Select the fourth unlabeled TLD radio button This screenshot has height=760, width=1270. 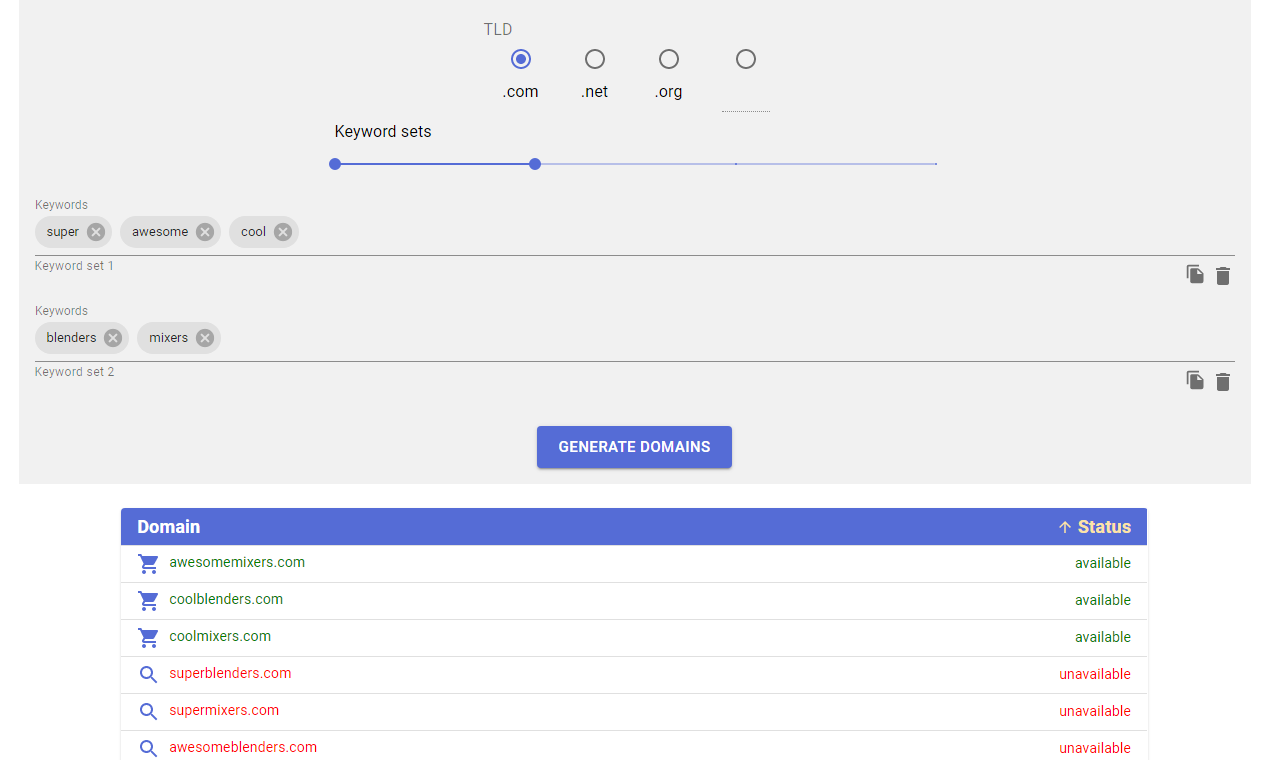click(745, 59)
